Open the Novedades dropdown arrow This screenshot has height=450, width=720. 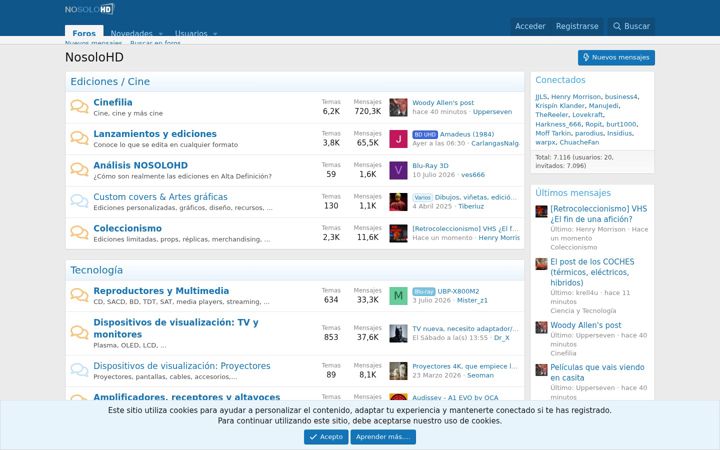[160, 34]
